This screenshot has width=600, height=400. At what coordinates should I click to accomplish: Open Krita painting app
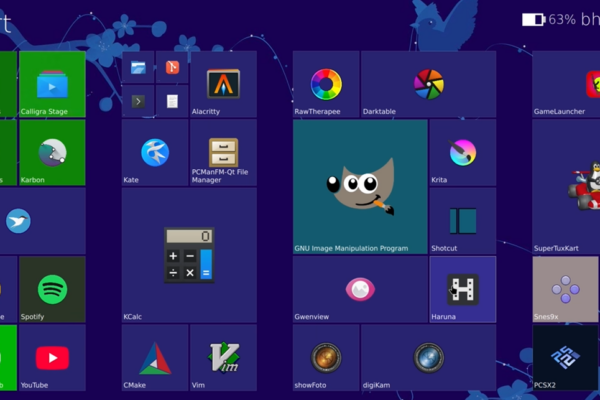pos(462,153)
